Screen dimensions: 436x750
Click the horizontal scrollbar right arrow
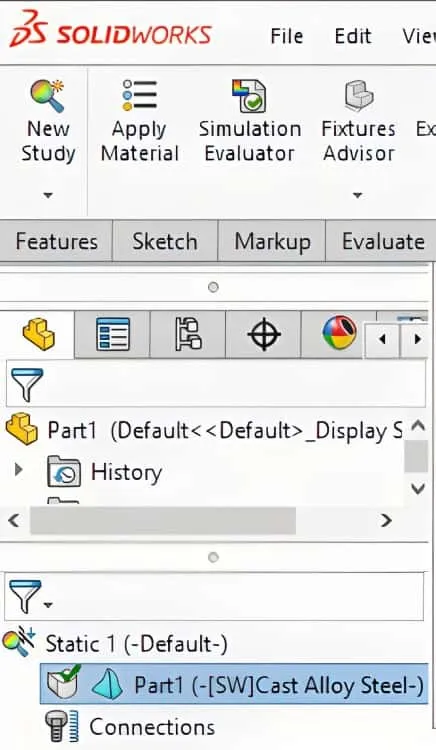[386, 520]
